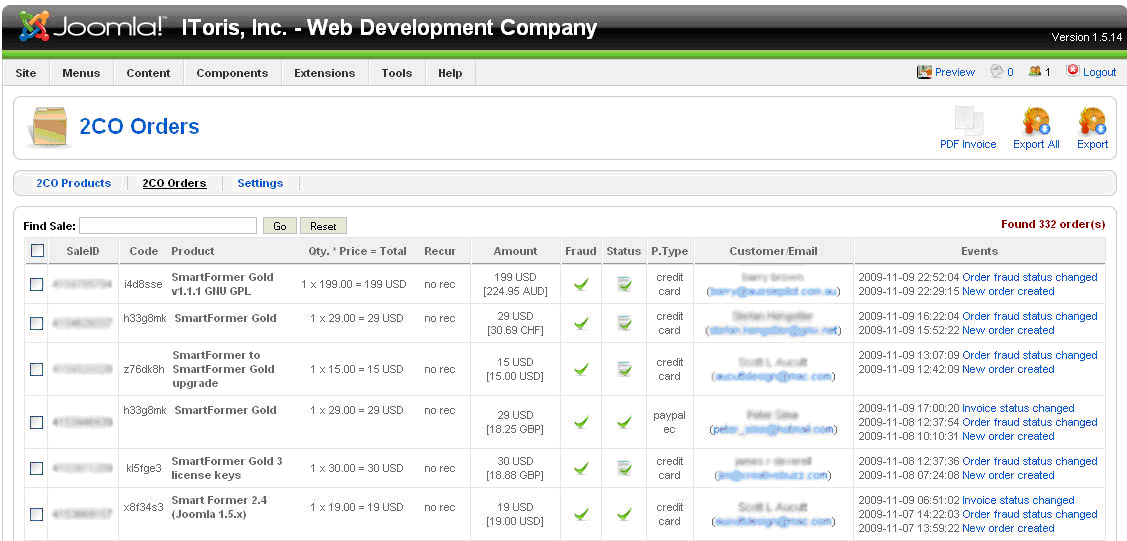Open 13:07:09 Order fraud status changed event
1127x541 pixels.
coord(1029,355)
